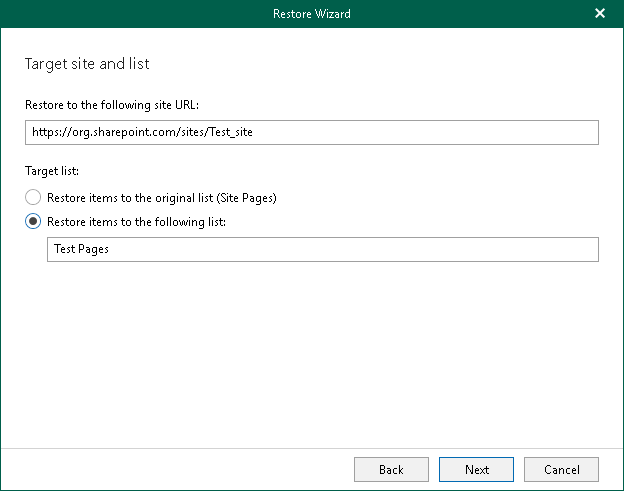Click the 'Test Pages' text in the list field
The width and height of the screenshot is (624, 491).
click(82, 249)
